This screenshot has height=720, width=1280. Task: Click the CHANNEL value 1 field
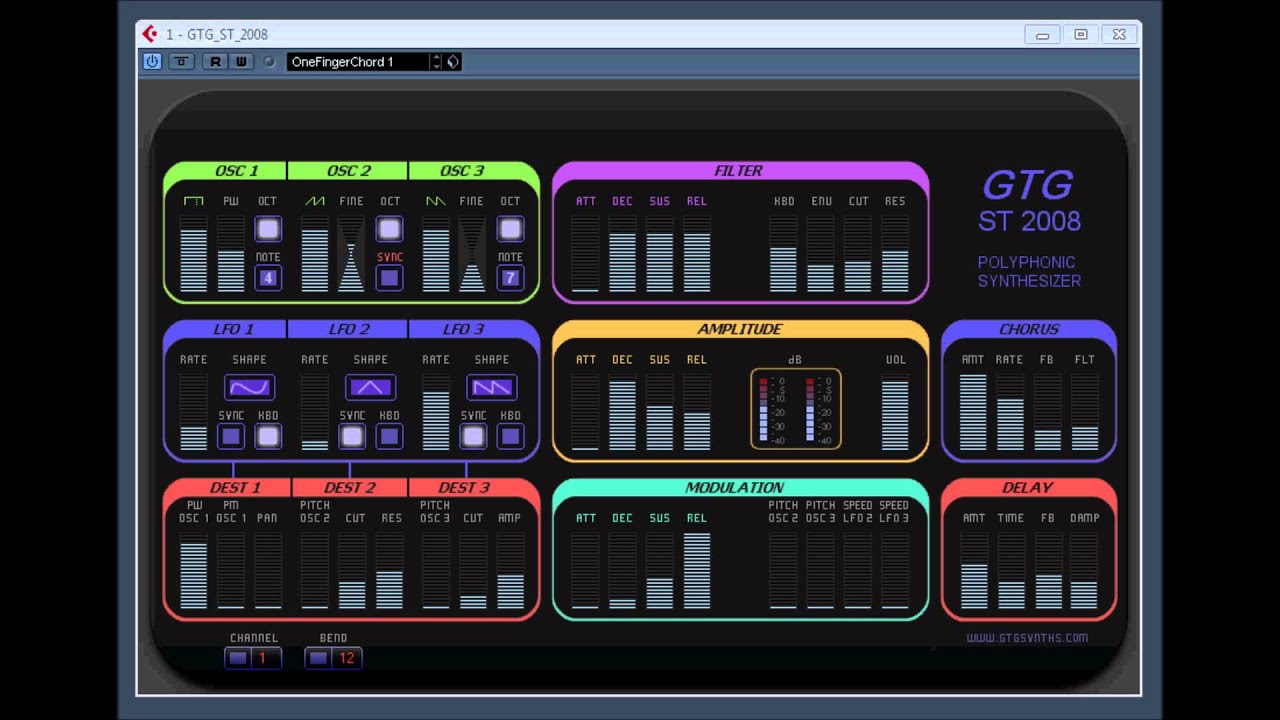pos(264,658)
